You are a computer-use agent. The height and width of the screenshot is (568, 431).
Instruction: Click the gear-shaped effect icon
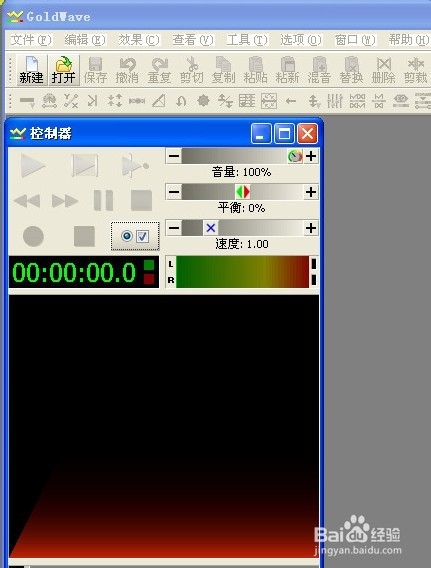coord(203,101)
